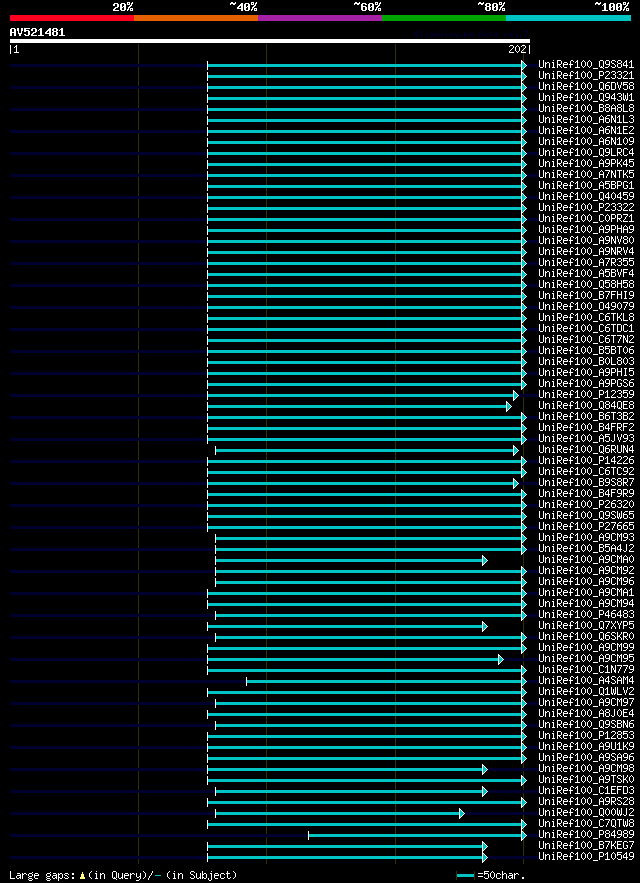Select the UniRef100_P12853 label
Screen dimensions: 640x883
tap(586, 735)
